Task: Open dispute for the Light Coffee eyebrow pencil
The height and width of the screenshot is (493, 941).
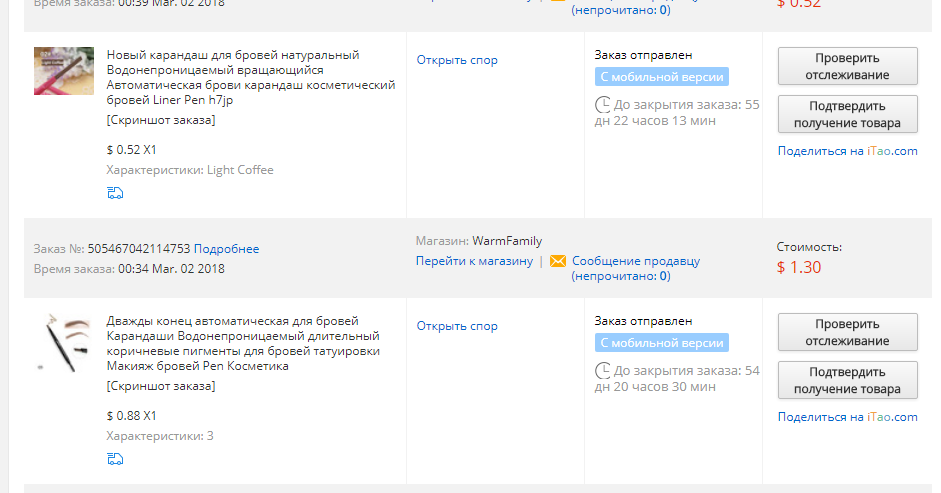Action: pyautogui.click(x=457, y=60)
